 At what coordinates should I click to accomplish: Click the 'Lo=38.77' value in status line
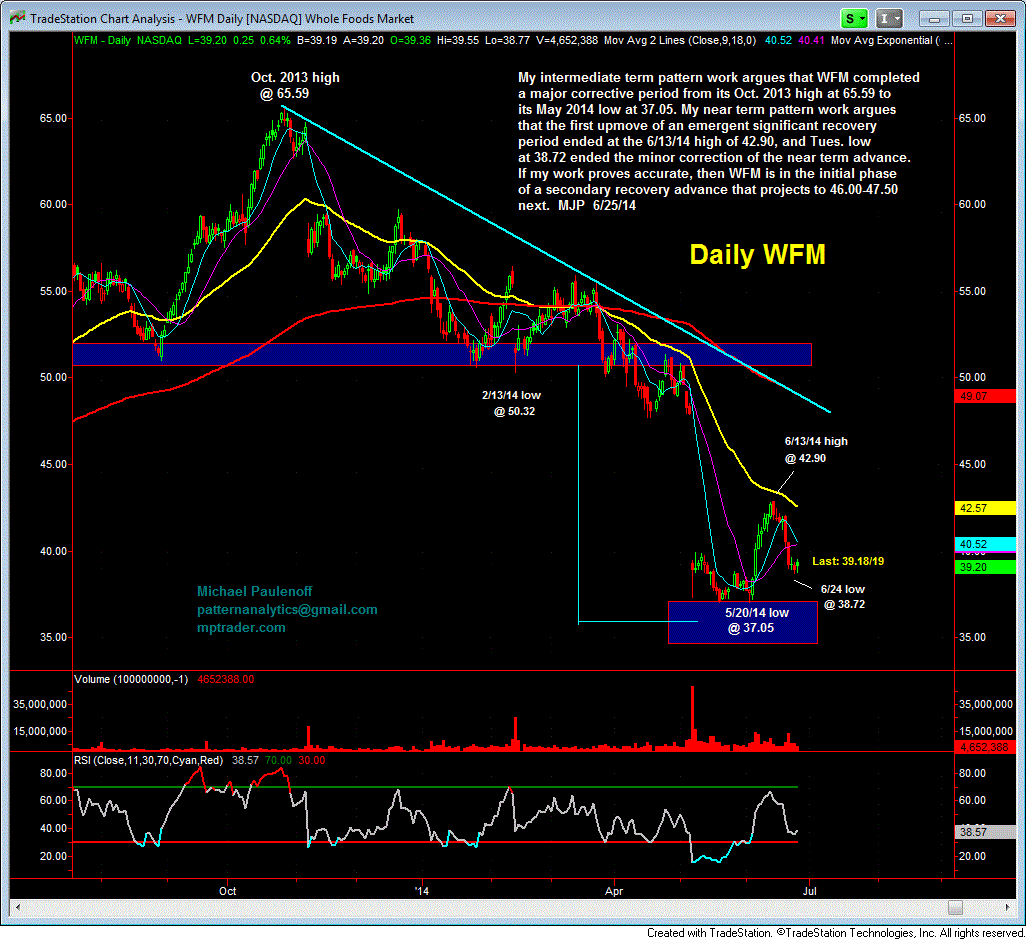[x=507, y=41]
